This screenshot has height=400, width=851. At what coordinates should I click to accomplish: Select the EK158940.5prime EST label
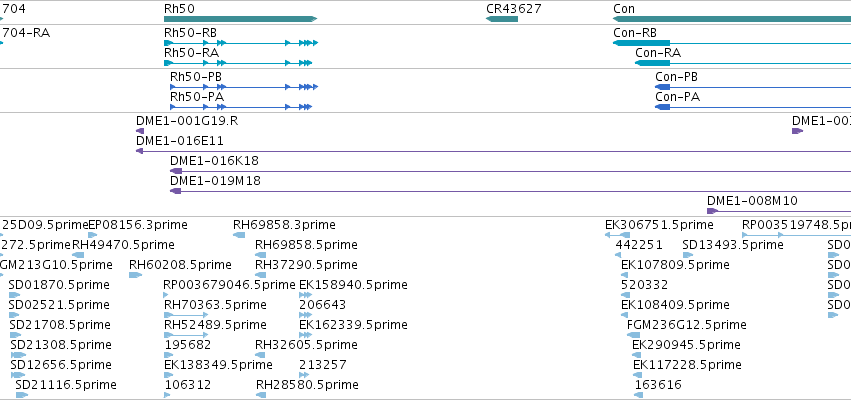[353, 285]
